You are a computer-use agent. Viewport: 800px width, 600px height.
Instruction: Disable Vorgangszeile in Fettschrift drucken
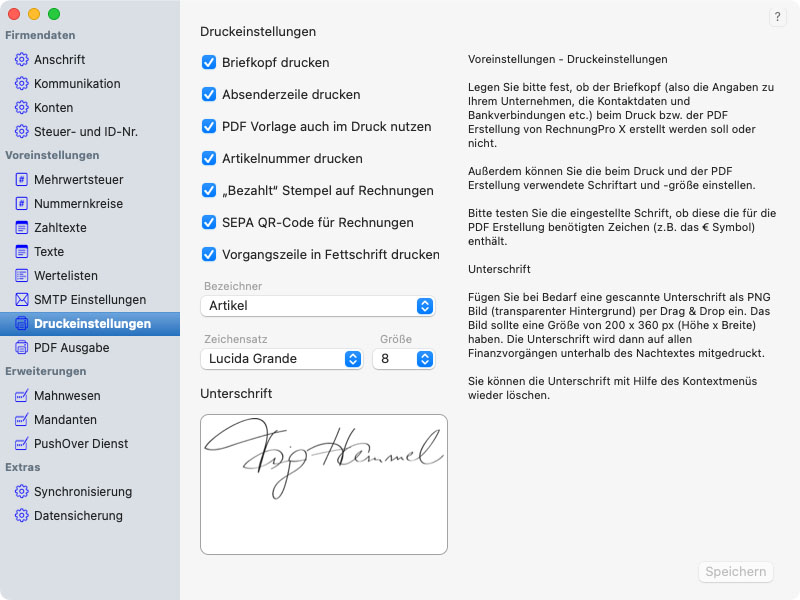coord(209,254)
